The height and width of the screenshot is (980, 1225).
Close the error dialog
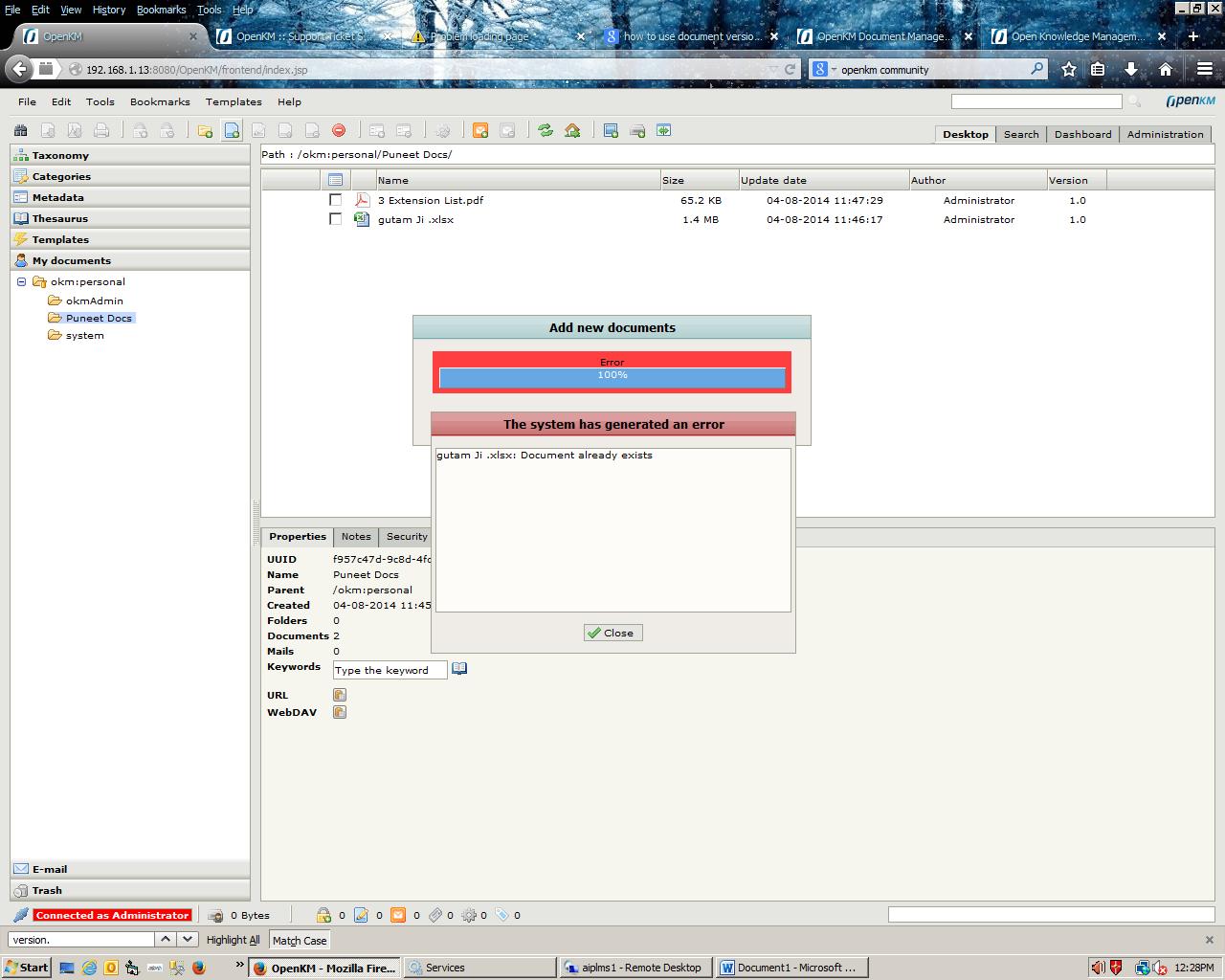coord(612,633)
